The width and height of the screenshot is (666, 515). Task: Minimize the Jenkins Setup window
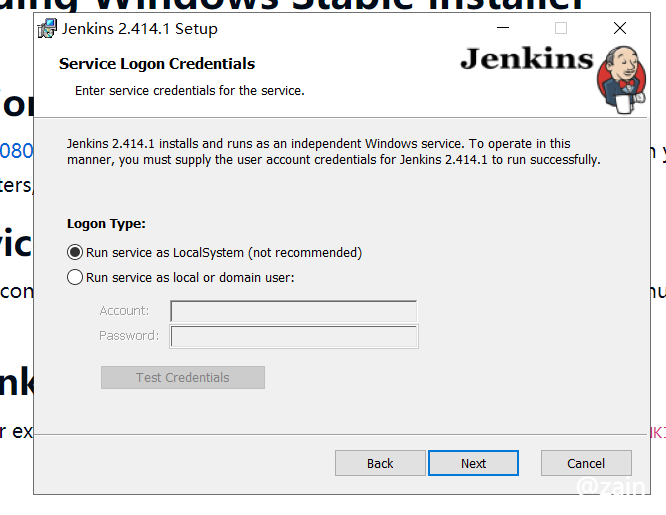click(503, 28)
